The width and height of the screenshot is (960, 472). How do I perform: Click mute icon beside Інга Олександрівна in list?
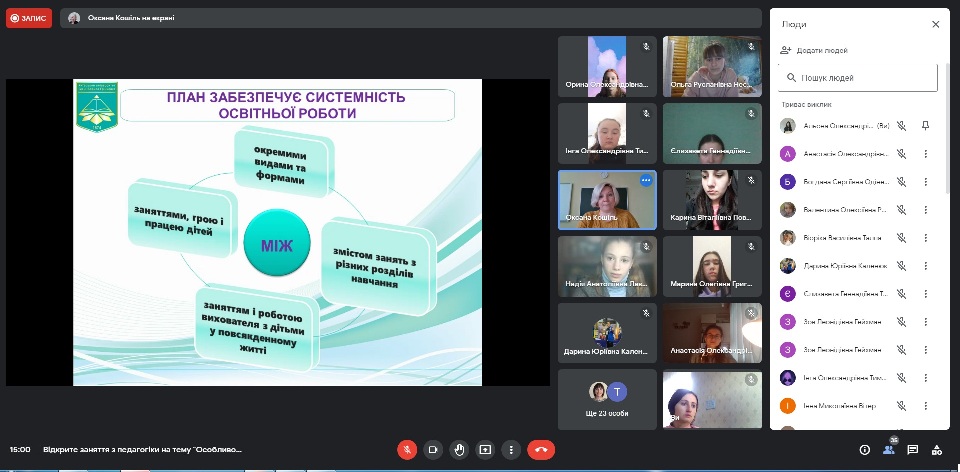[901, 378]
